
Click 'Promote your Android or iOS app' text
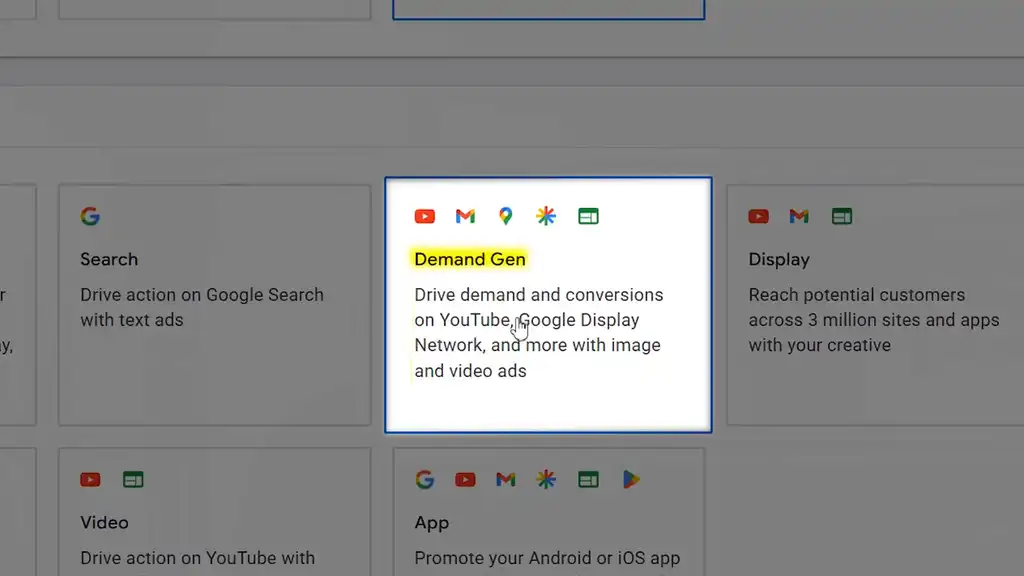click(x=547, y=558)
